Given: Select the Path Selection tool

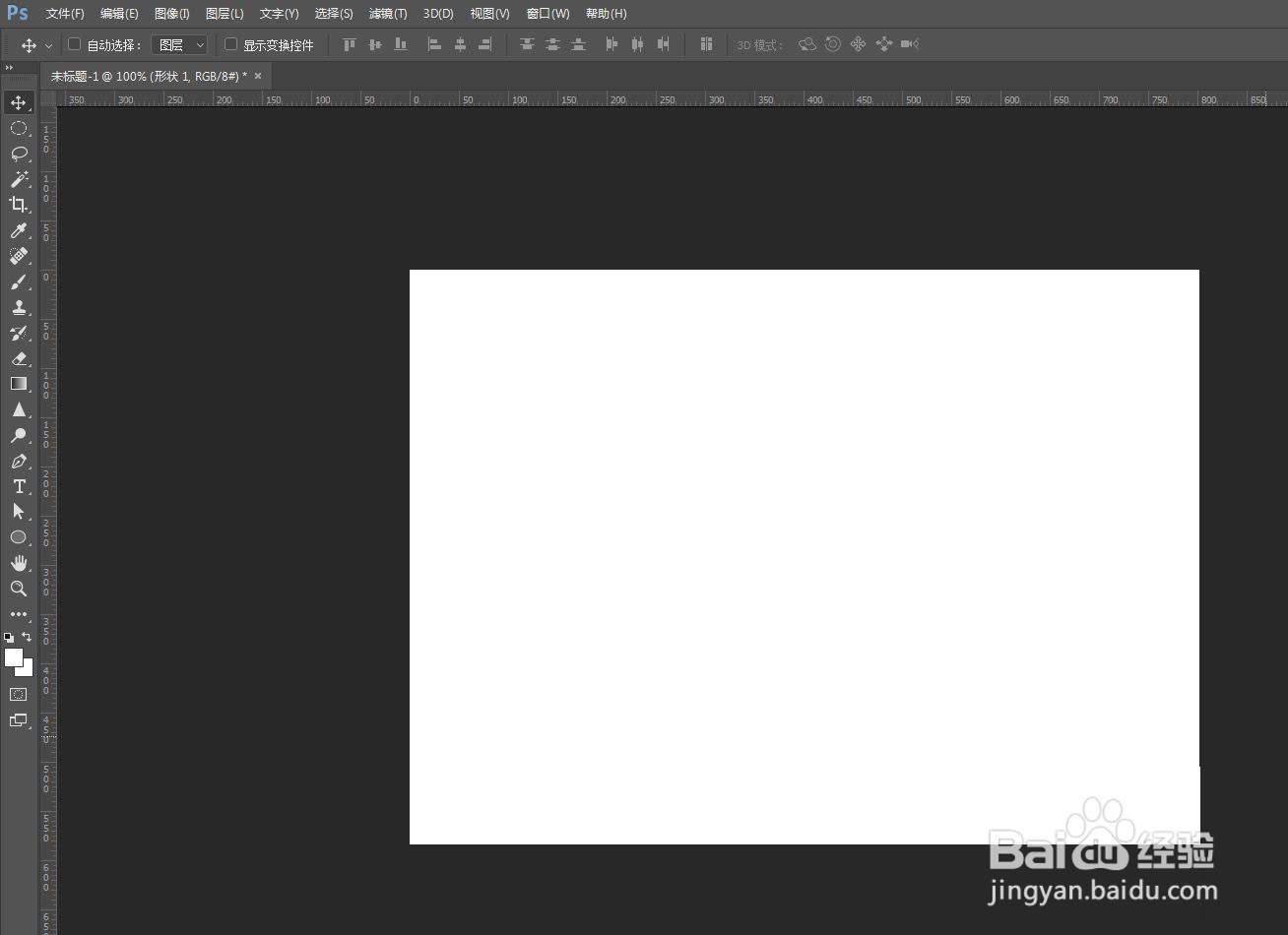Looking at the screenshot, I should pos(19,512).
